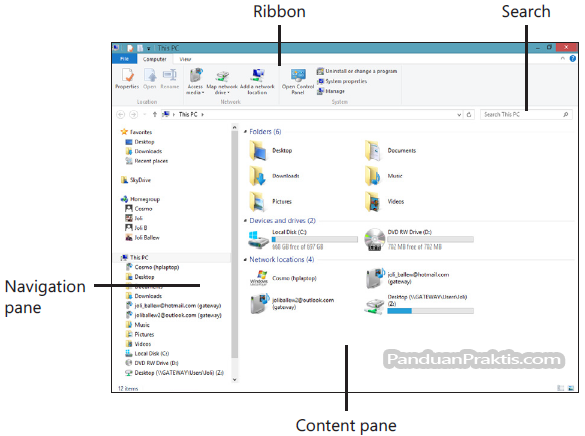Collapse the Folders (6) group
The height and width of the screenshot is (436, 585).
coord(245,132)
